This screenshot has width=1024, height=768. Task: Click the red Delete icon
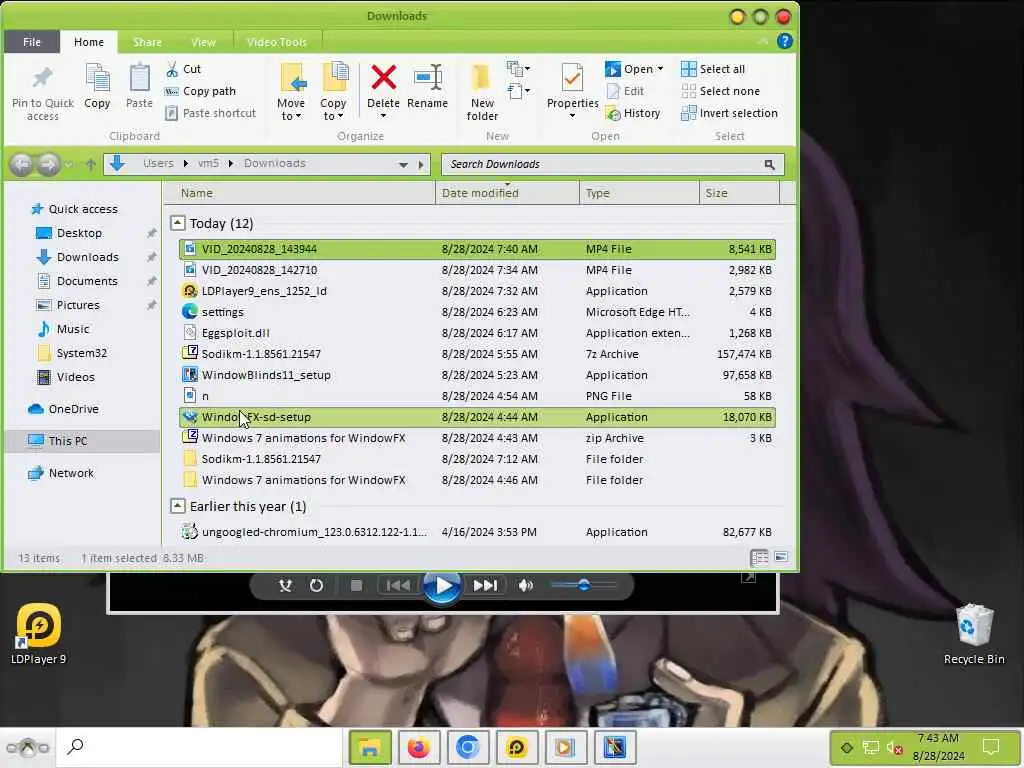tap(383, 78)
